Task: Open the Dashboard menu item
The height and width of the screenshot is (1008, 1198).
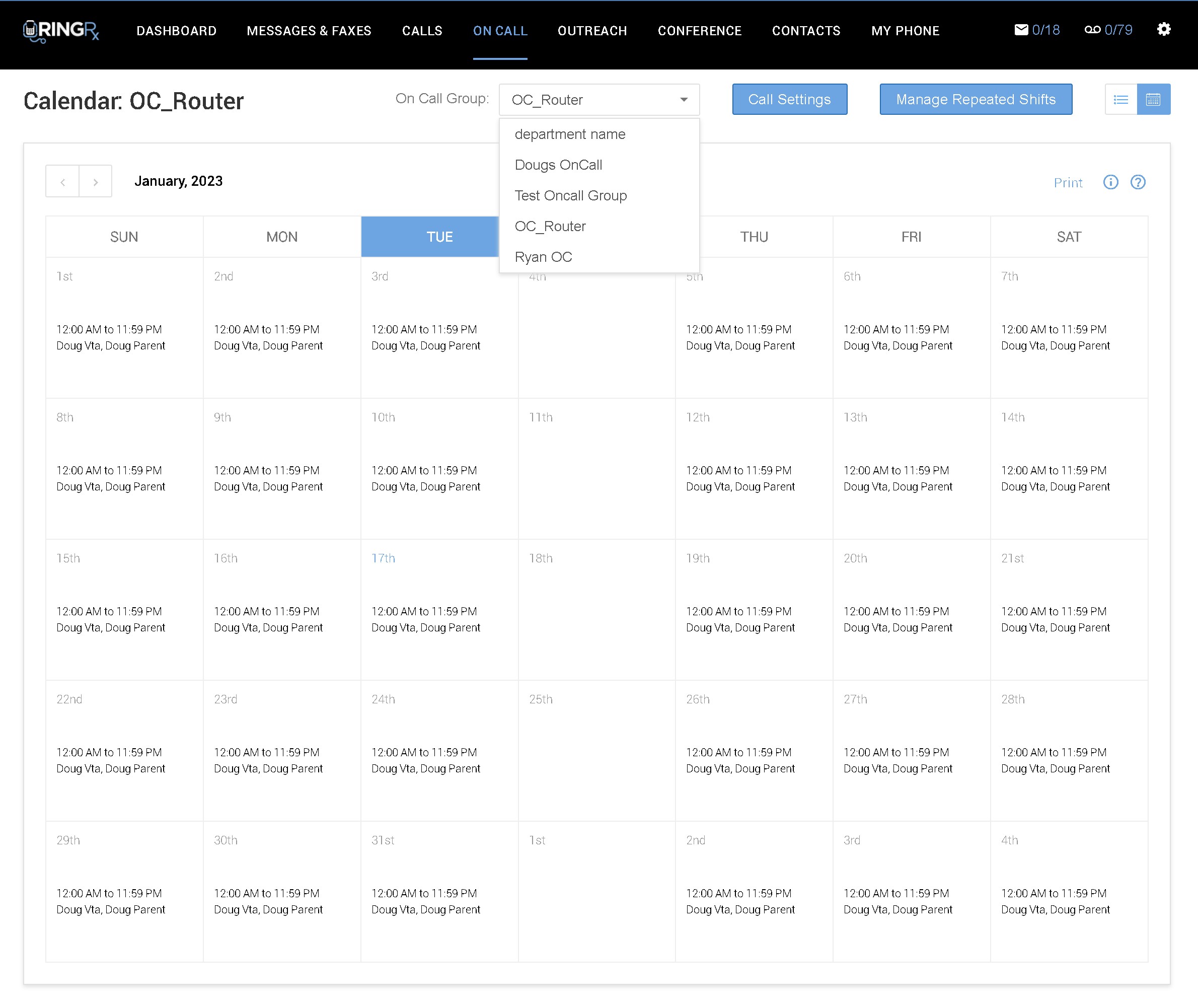Action: pos(176,31)
